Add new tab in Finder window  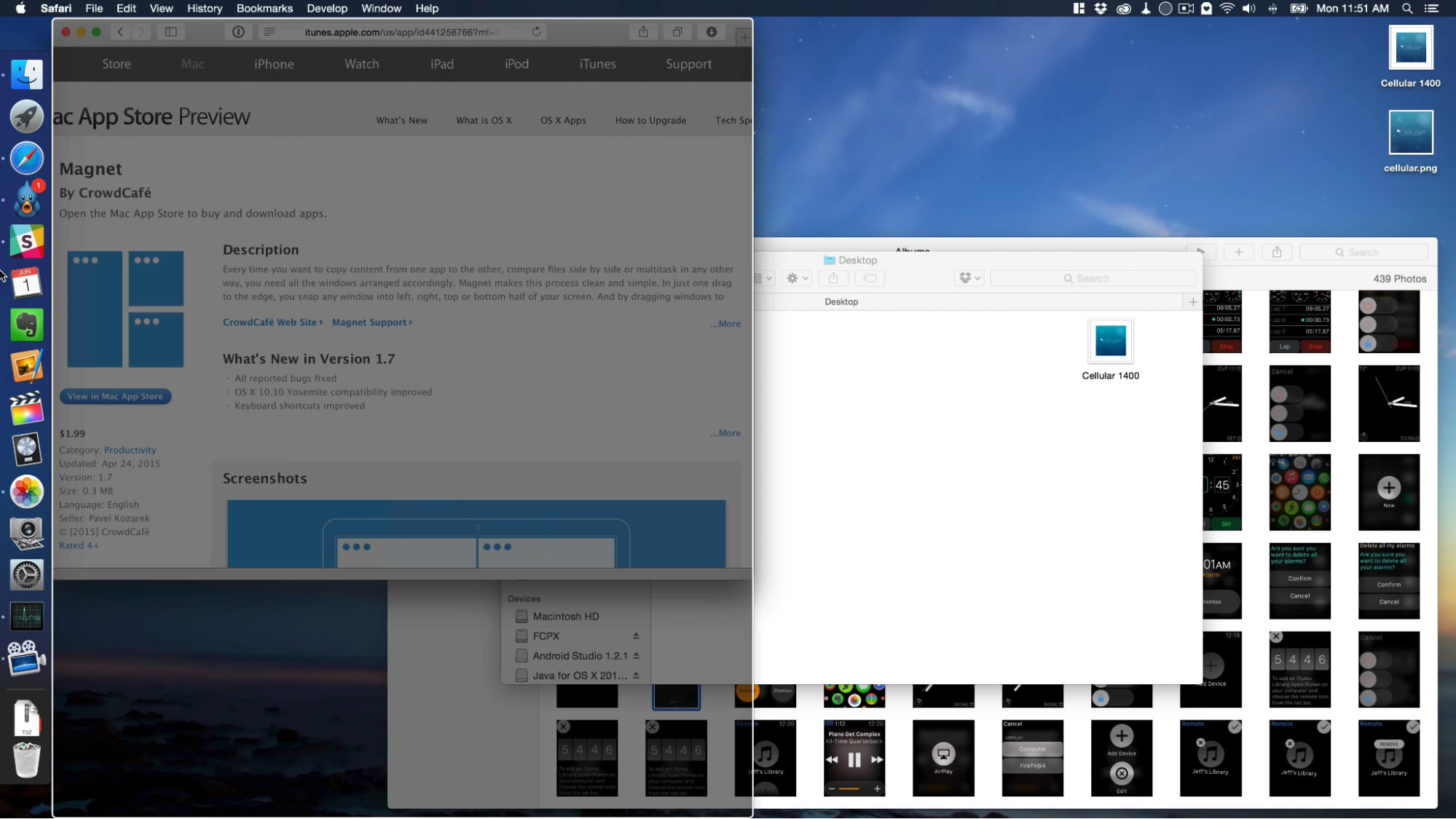coord(1193,301)
